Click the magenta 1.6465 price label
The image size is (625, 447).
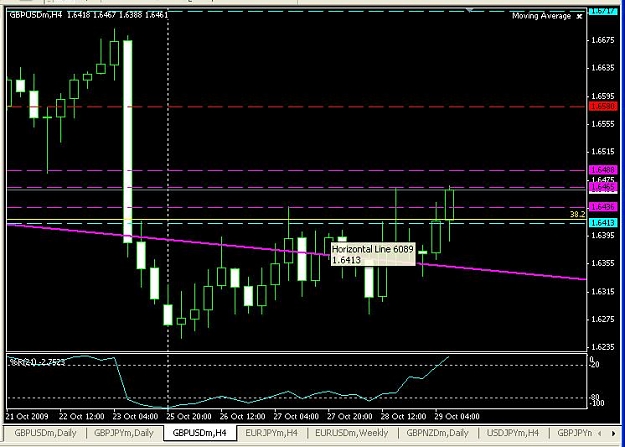603,187
